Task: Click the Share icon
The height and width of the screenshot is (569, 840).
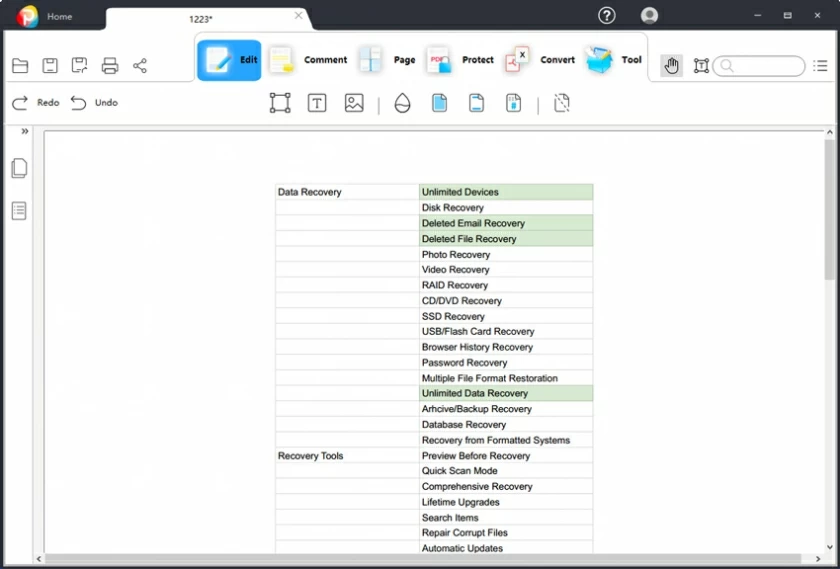Action: coord(140,65)
